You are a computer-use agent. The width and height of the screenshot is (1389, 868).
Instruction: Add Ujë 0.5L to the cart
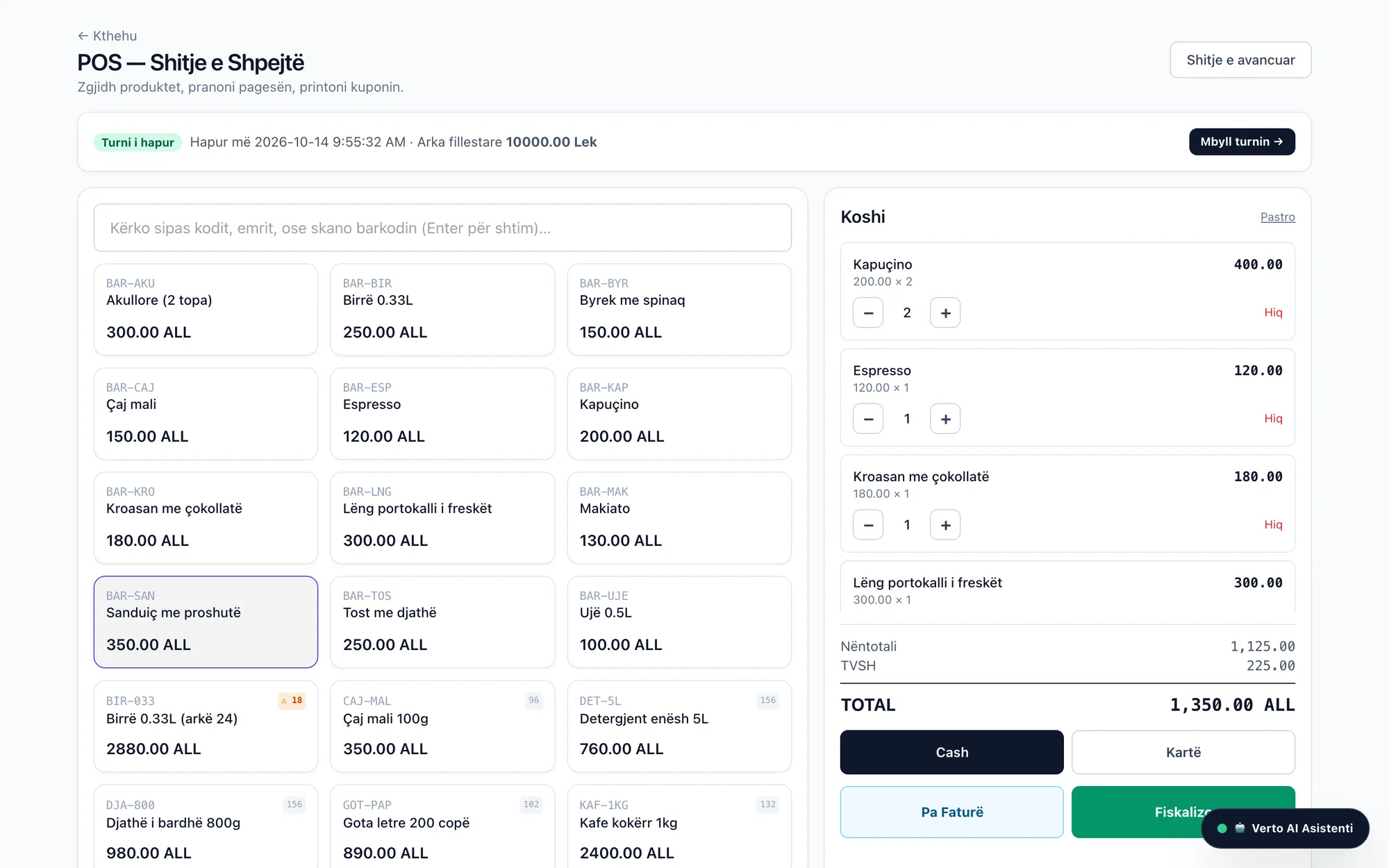tap(679, 622)
